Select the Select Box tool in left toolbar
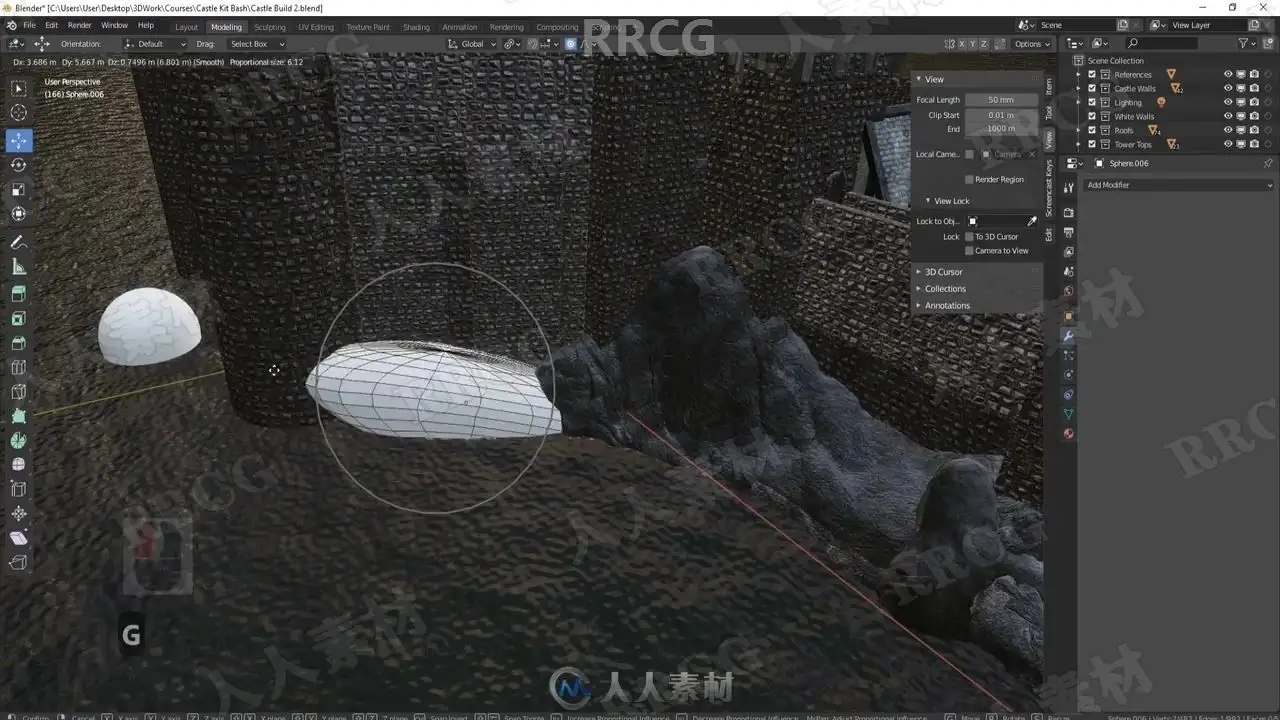The height and width of the screenshot is (720, 1280). pyautogui.click(x=19, y=88)
